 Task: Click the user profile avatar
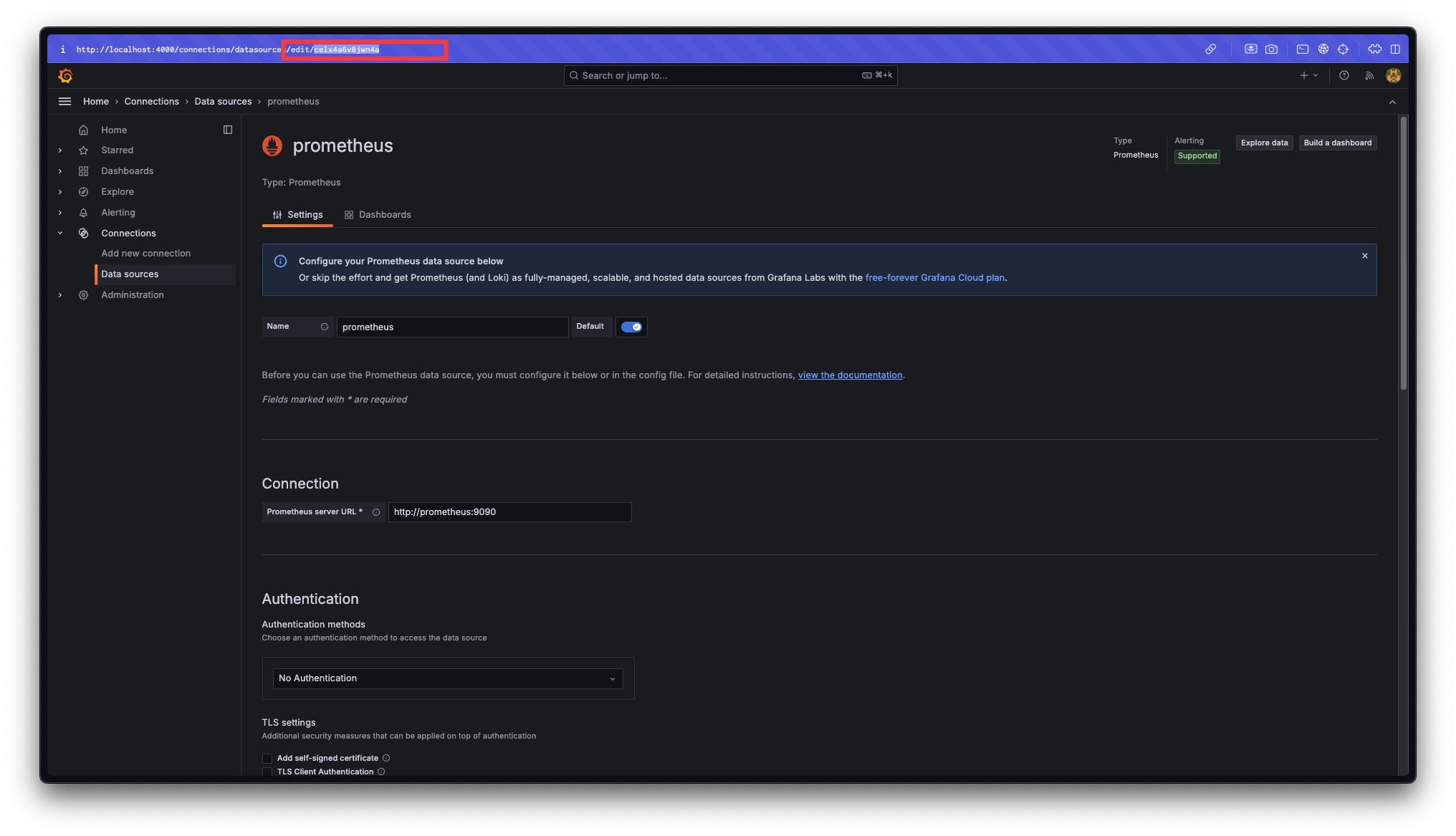pos(1393,75)
